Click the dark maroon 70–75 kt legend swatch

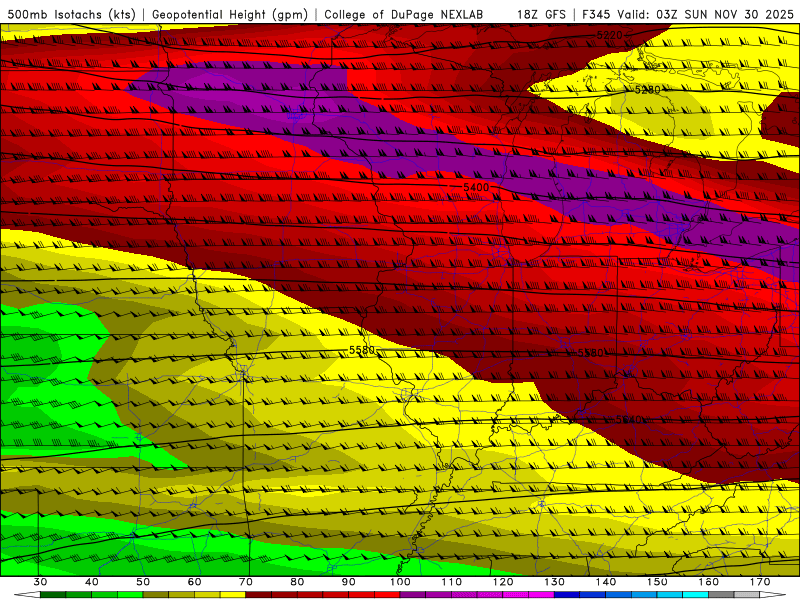click(259, 595)
